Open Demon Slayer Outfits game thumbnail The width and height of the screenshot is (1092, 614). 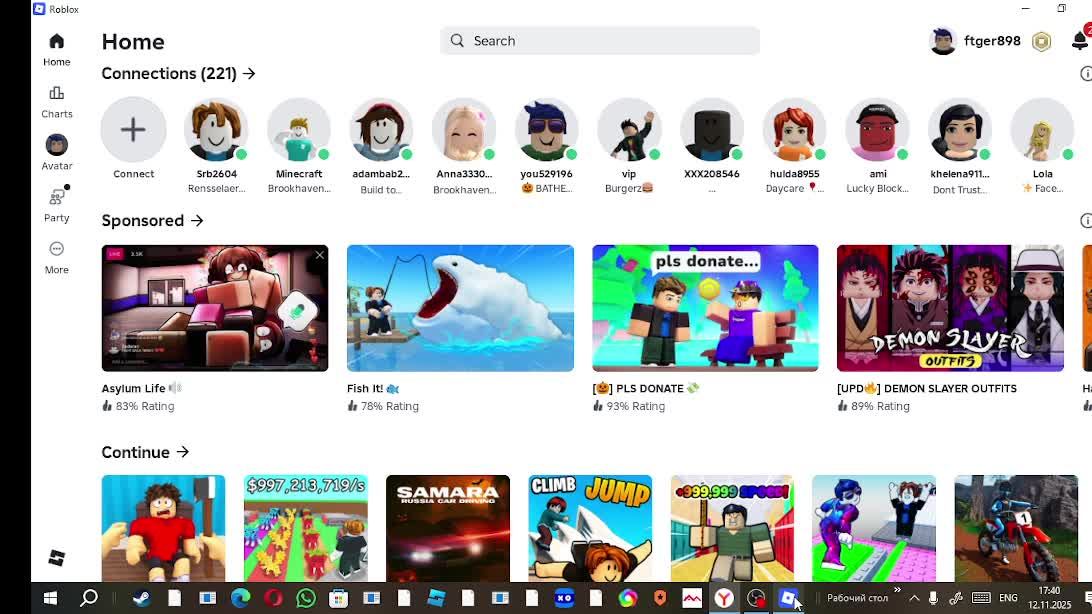click(951, 308)
